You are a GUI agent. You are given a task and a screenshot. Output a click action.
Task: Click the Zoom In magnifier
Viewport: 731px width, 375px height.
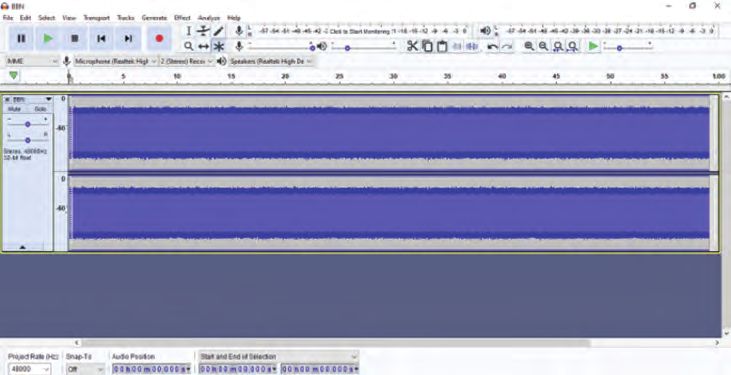[529, 46]
